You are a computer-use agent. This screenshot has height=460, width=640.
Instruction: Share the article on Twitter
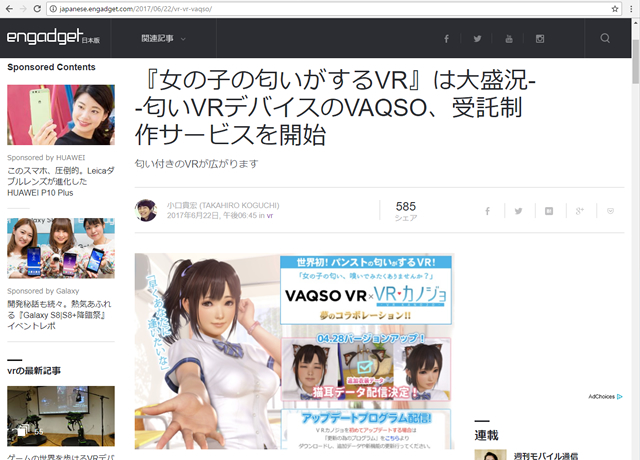click(x=518, y=211)
